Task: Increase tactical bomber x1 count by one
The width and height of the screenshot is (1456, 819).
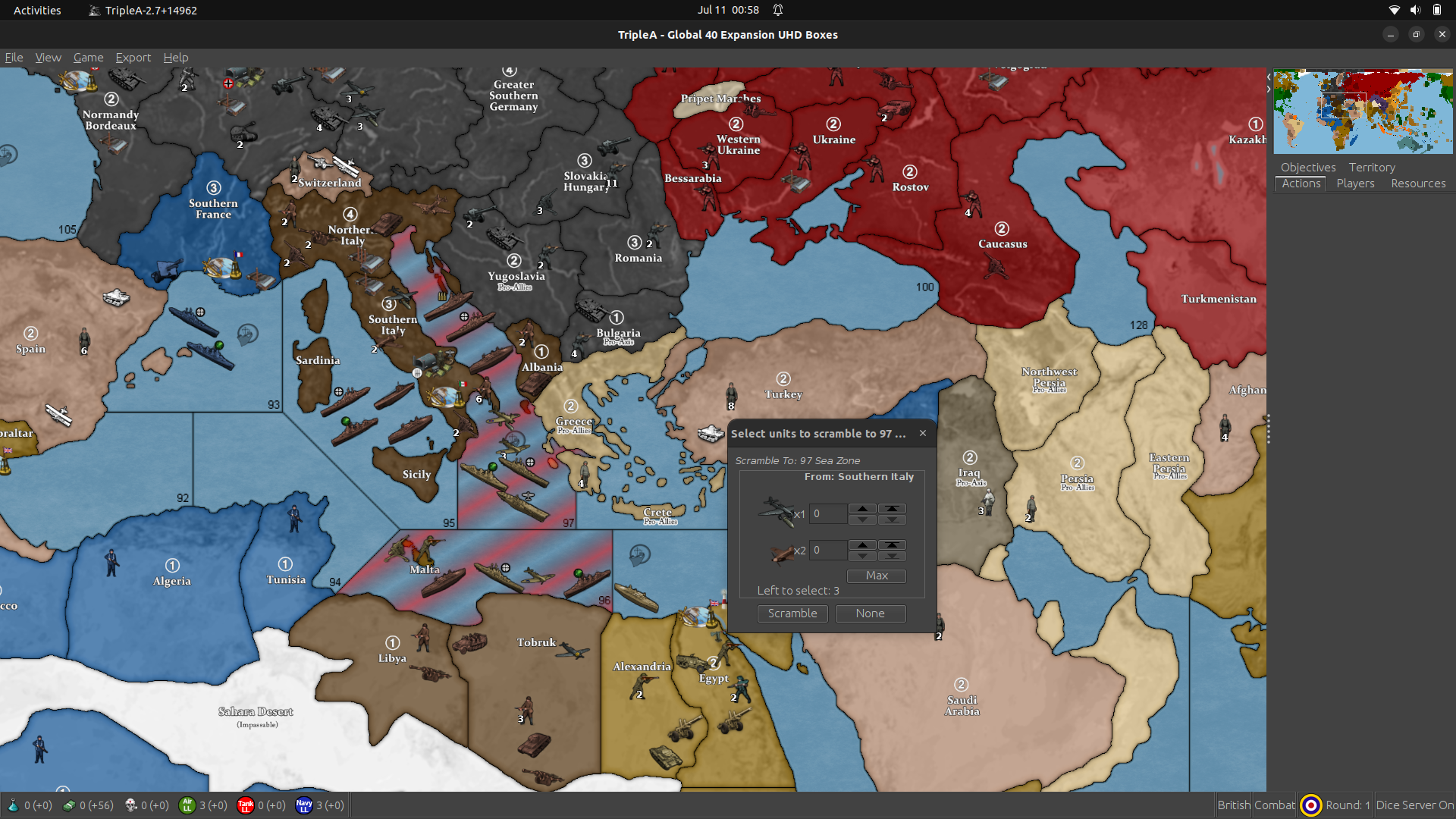Action: point(862,508)
